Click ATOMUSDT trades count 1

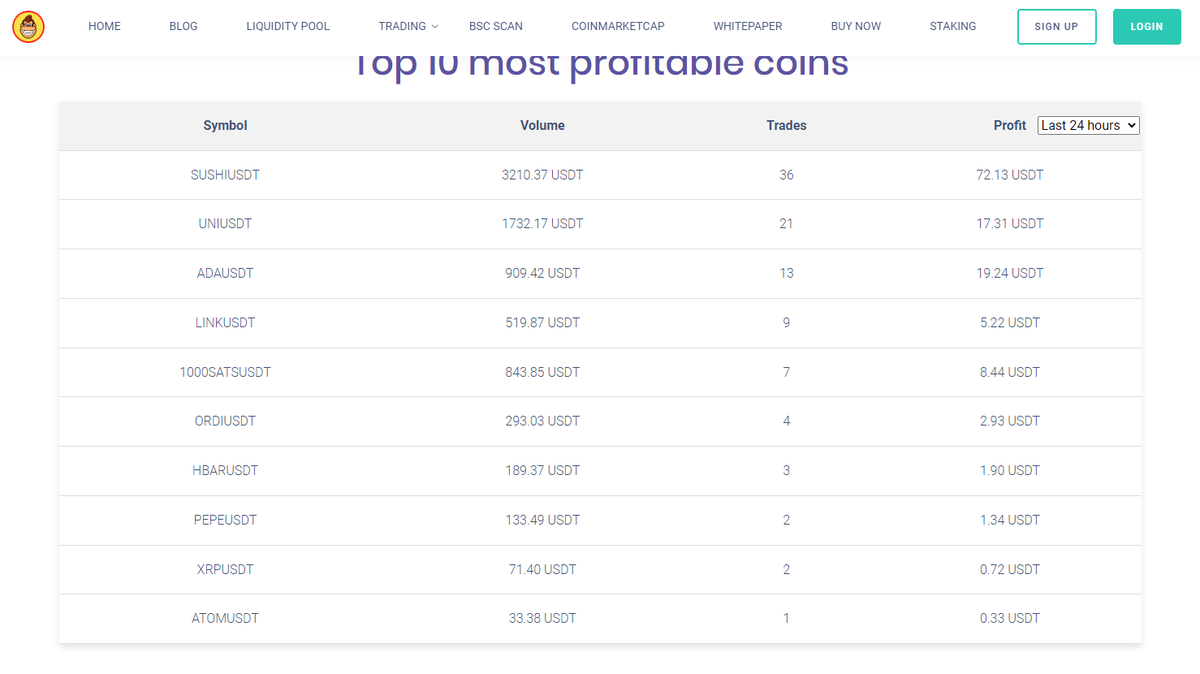pos(786,618)
